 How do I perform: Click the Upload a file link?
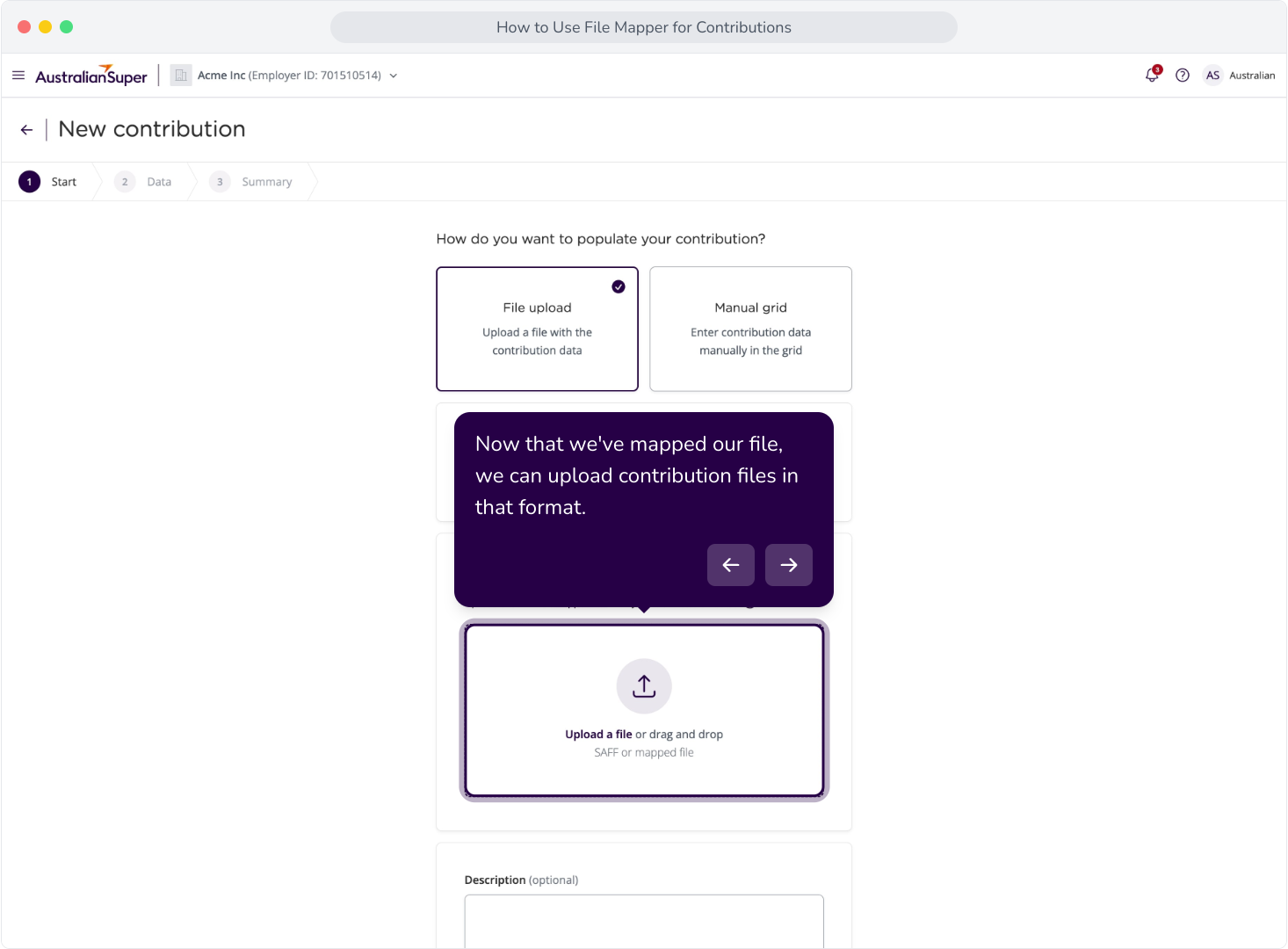pos(598,735)
